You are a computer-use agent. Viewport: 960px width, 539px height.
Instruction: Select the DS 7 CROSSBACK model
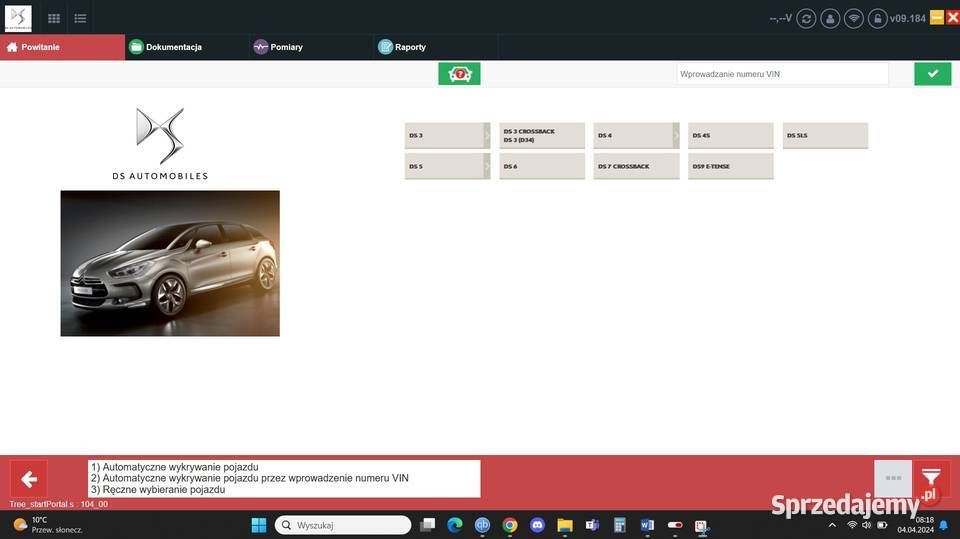point(636,166)
